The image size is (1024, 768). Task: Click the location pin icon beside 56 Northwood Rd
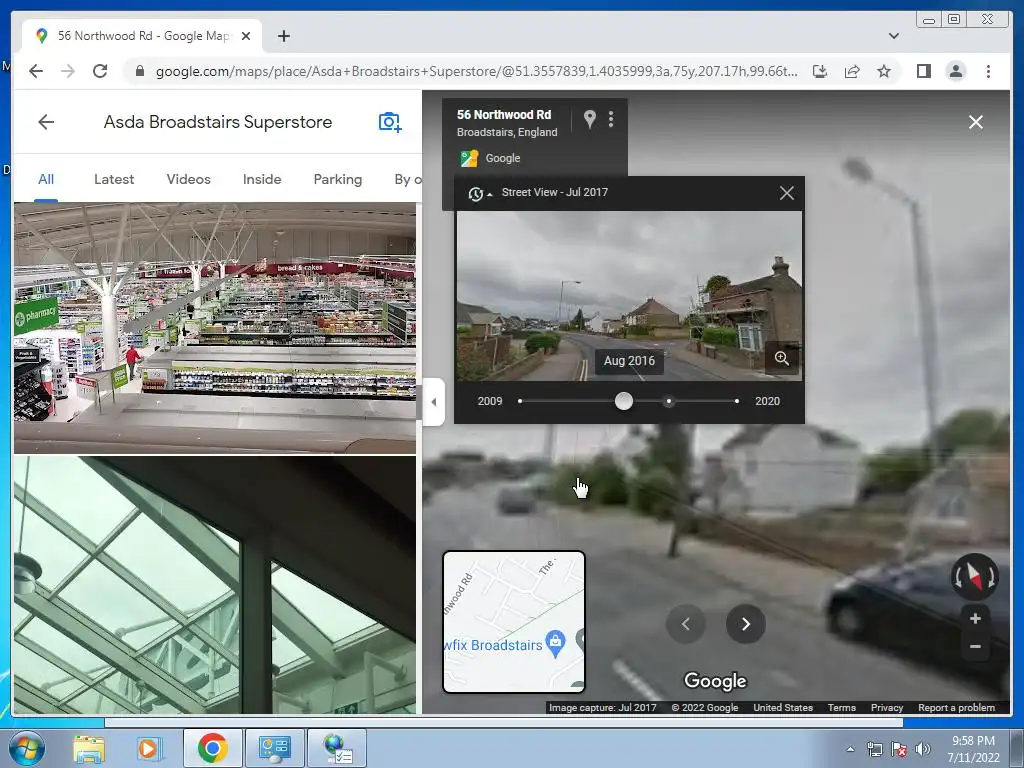coord(589,119)
